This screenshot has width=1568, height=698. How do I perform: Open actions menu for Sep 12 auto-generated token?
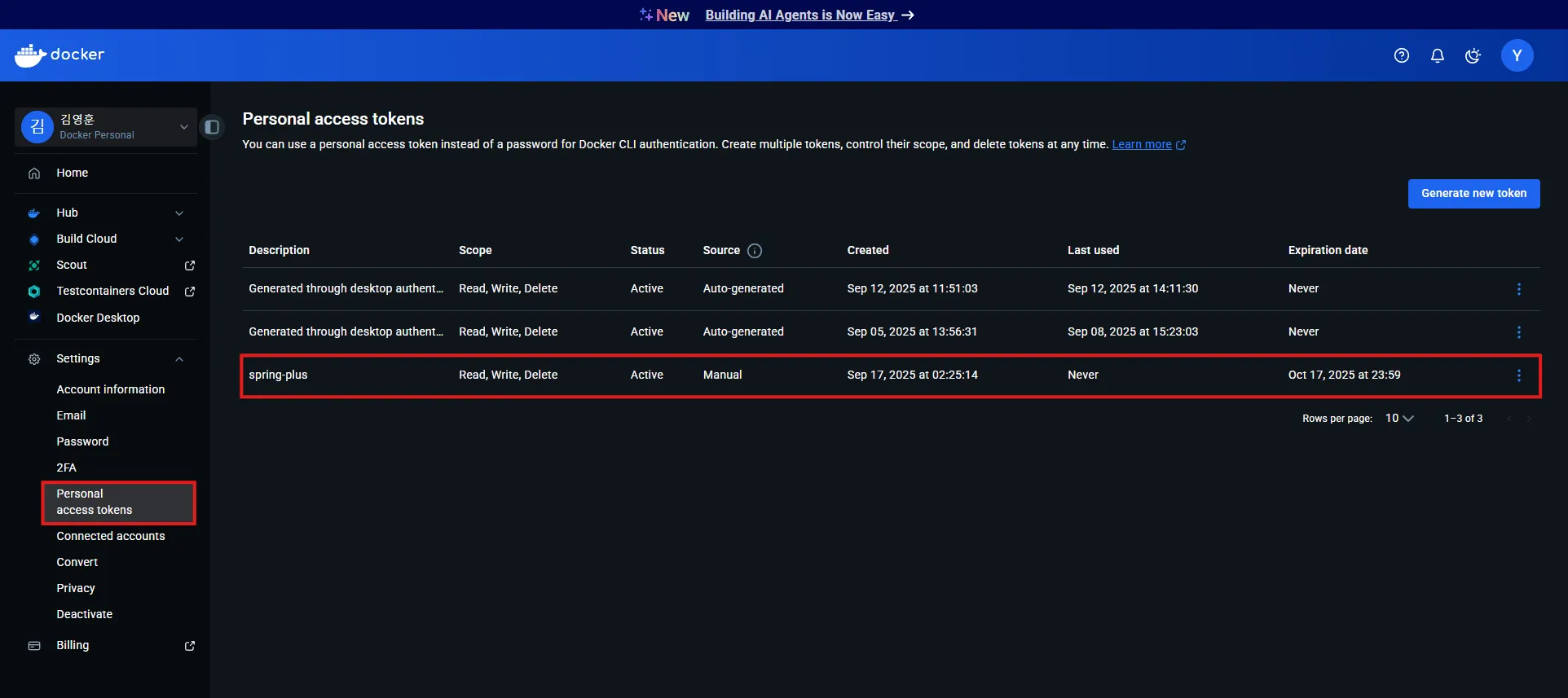pos(1518,289)
